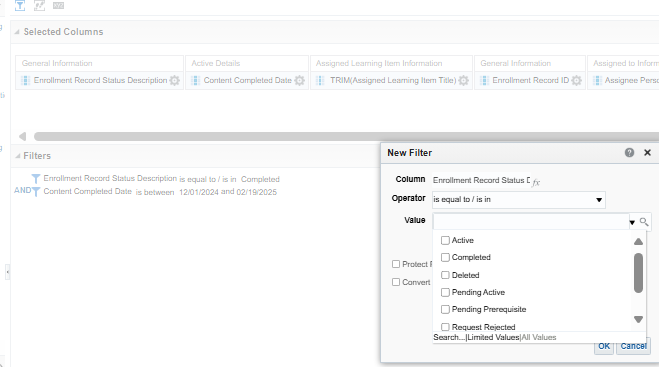Screen dimensions: 659x367
Task: Click the AND operator in filters
Action: tap(22, 190)
